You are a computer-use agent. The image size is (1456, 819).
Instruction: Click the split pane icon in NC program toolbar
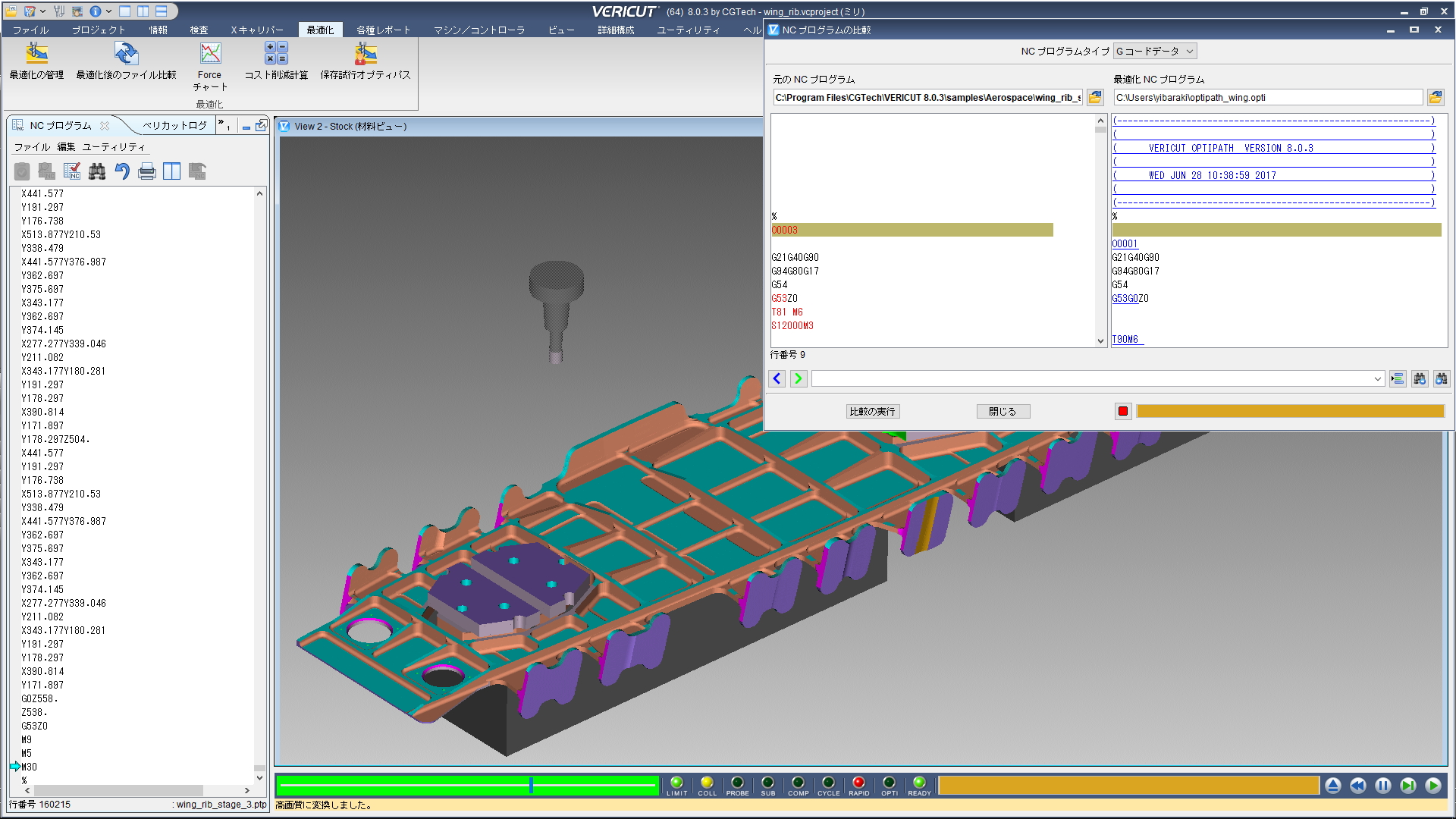click(172, 171)
